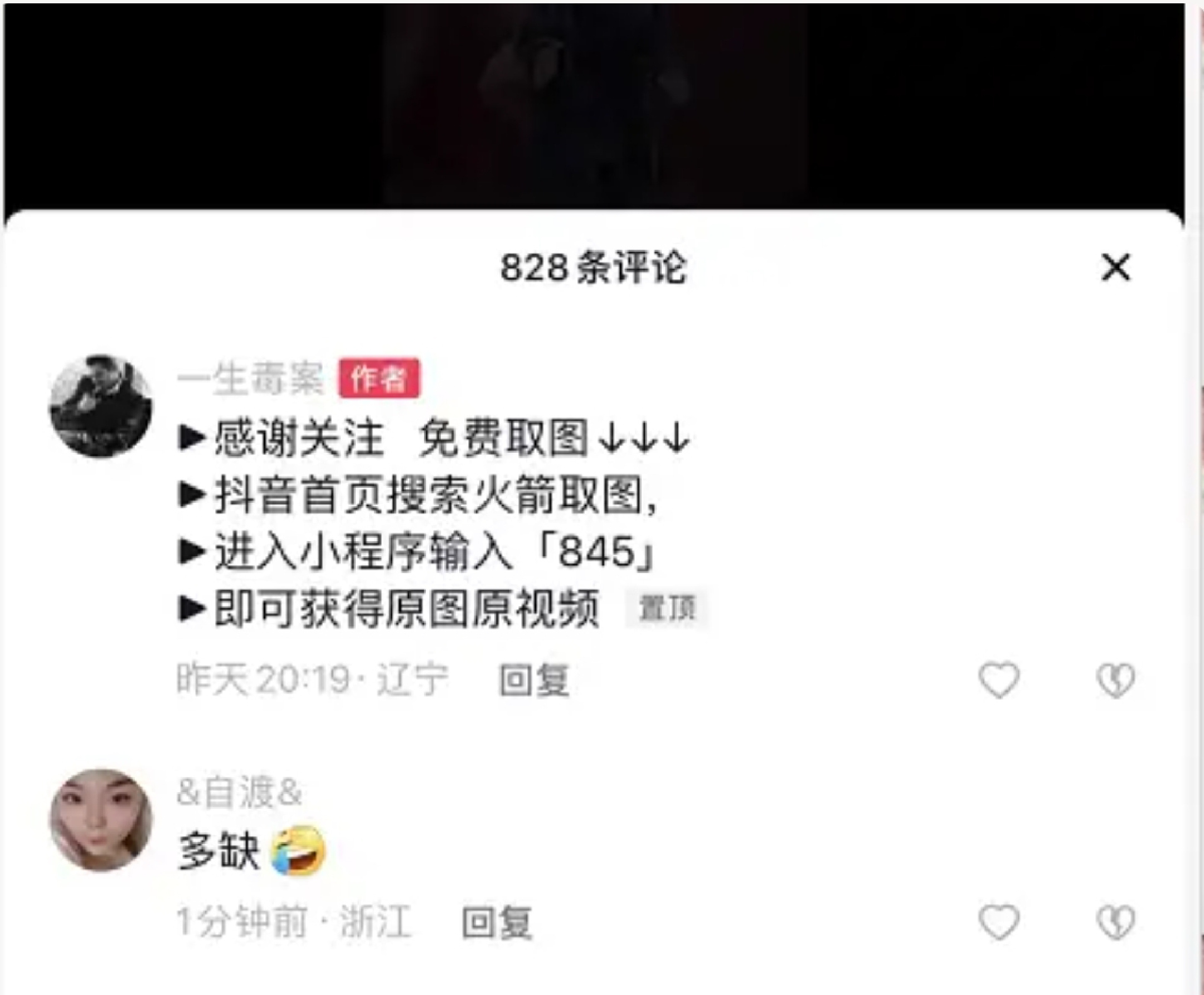Click the 置顶 pinned tag
Image resolution: width=1204 pixels, height=995 pixels.
click(667, 608)
